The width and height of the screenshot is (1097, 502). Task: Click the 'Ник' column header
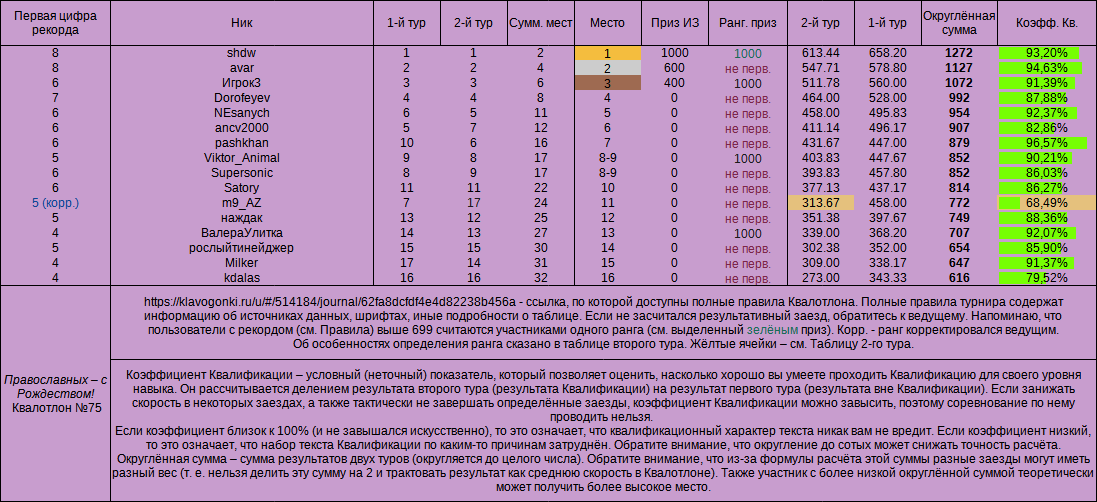[242, 23]
